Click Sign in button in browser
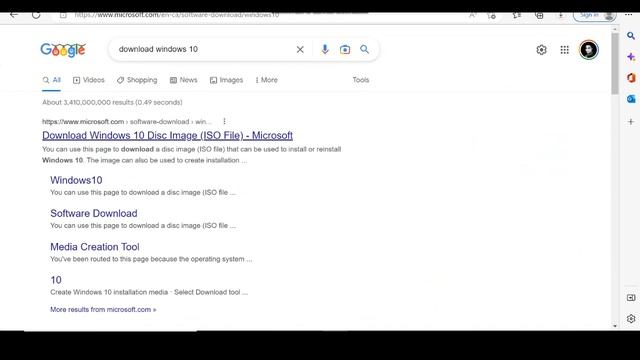The image size is (640, 360). point(594,16)
